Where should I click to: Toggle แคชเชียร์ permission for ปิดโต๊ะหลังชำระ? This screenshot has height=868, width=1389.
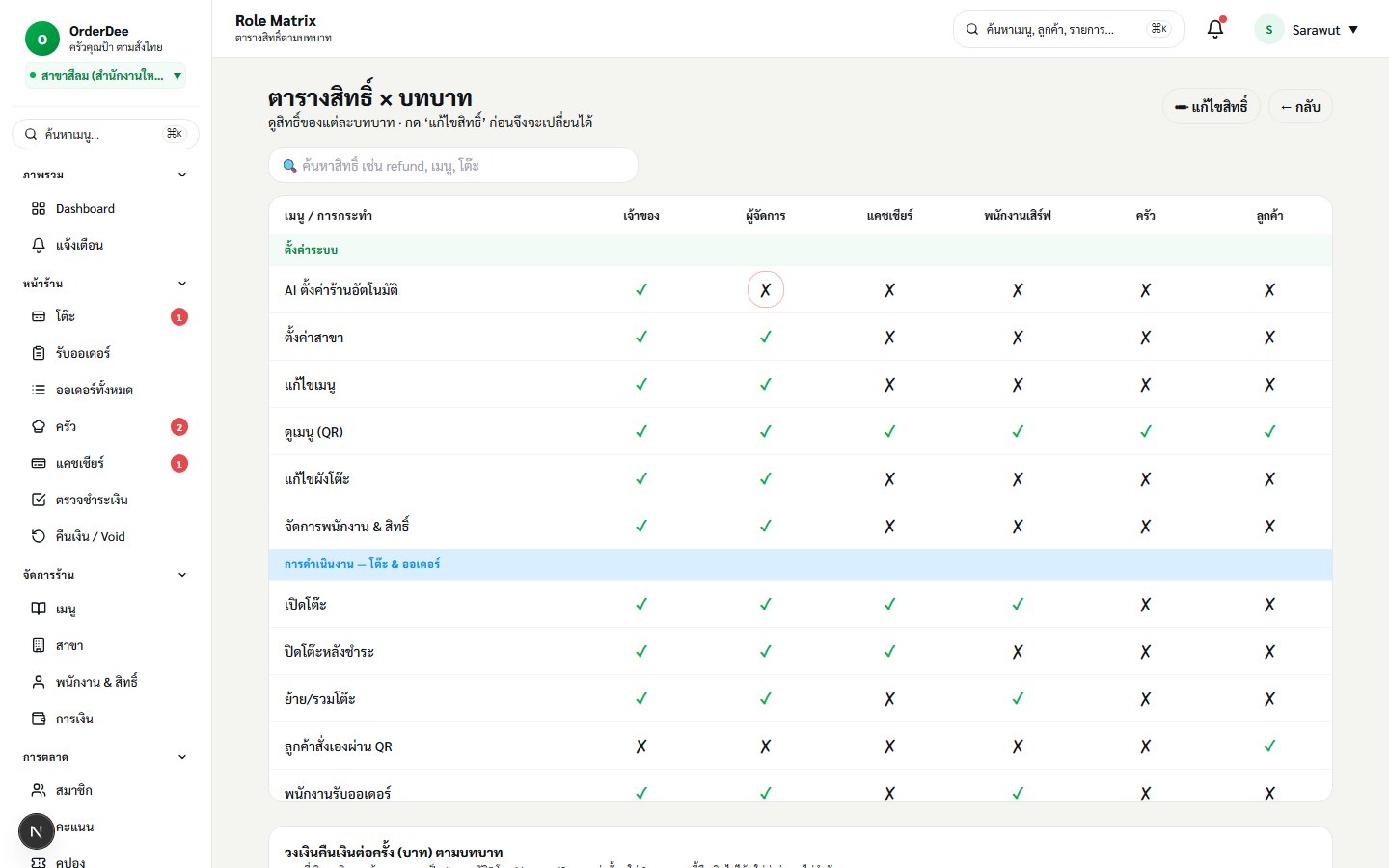pyautogui.click(x=889, y=652)
